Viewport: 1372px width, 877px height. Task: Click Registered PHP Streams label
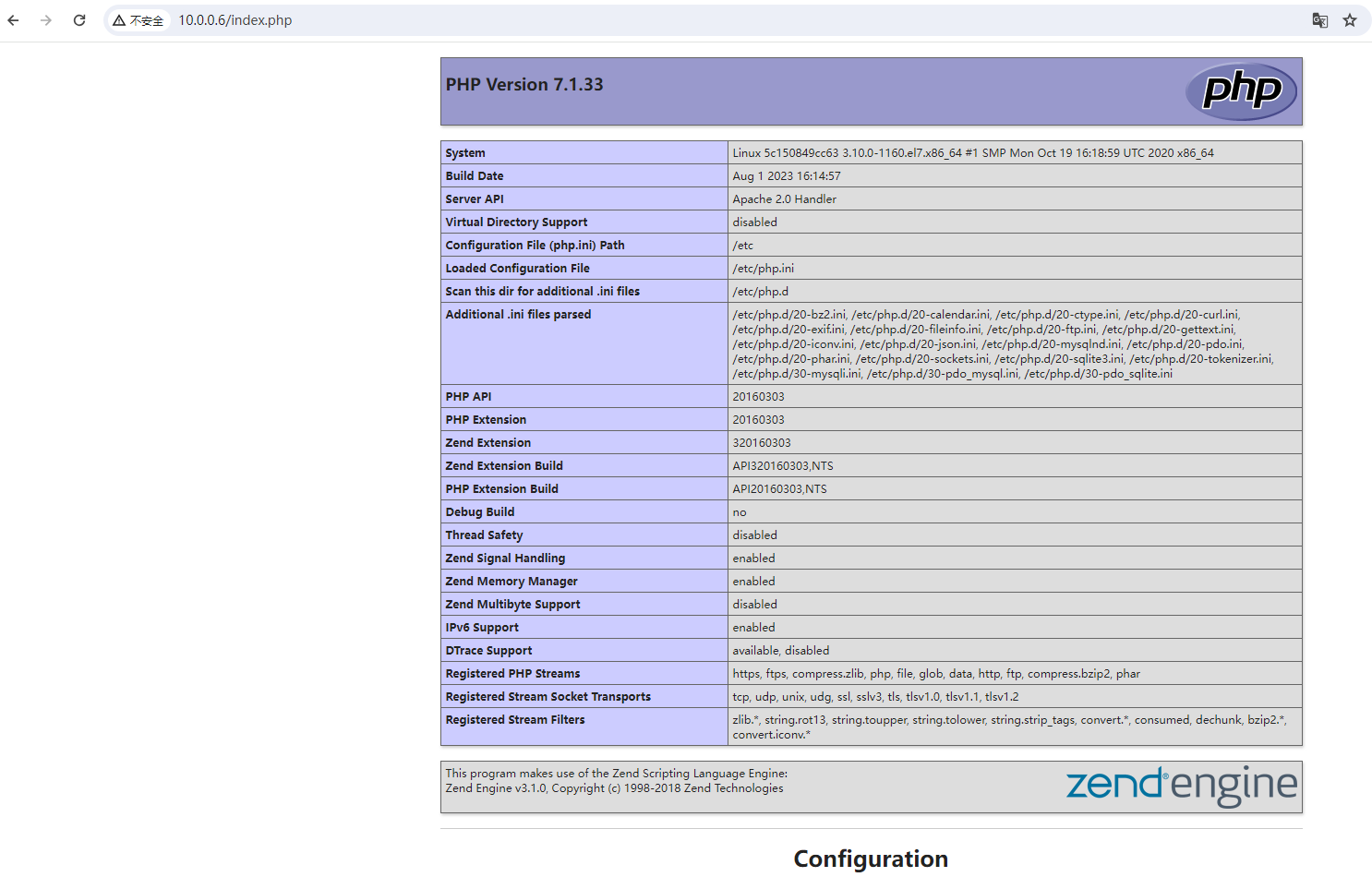pos(512,674)
